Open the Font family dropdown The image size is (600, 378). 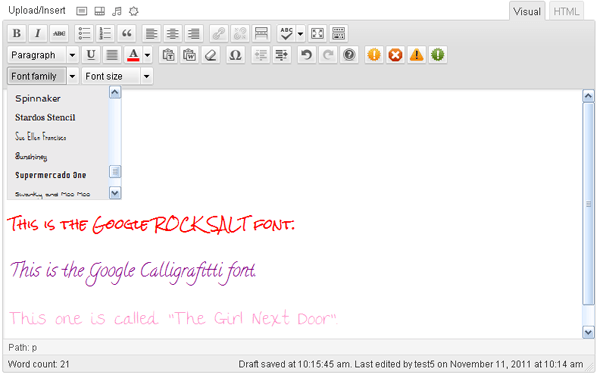coord(43,76)
